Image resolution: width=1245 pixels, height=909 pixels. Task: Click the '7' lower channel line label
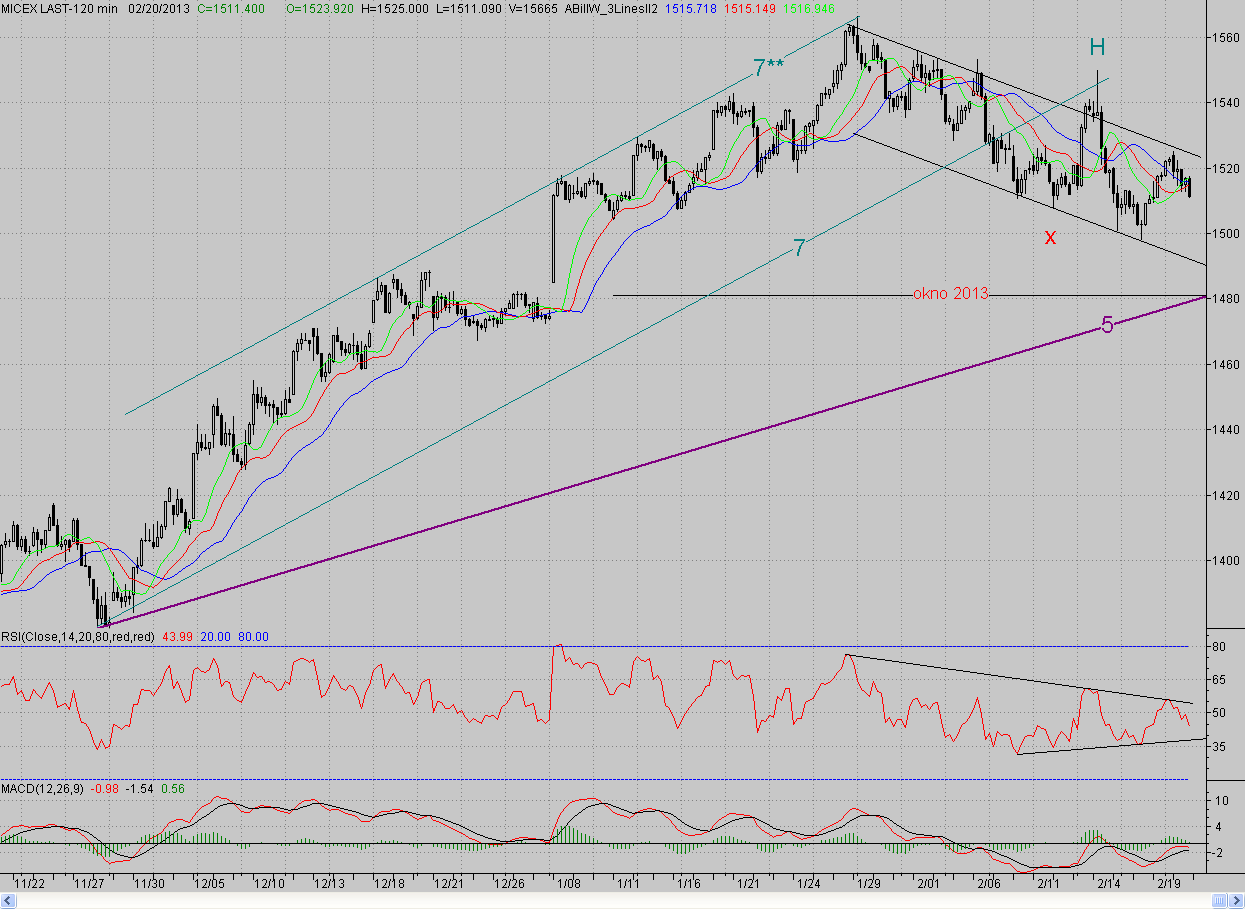[799, 248]
